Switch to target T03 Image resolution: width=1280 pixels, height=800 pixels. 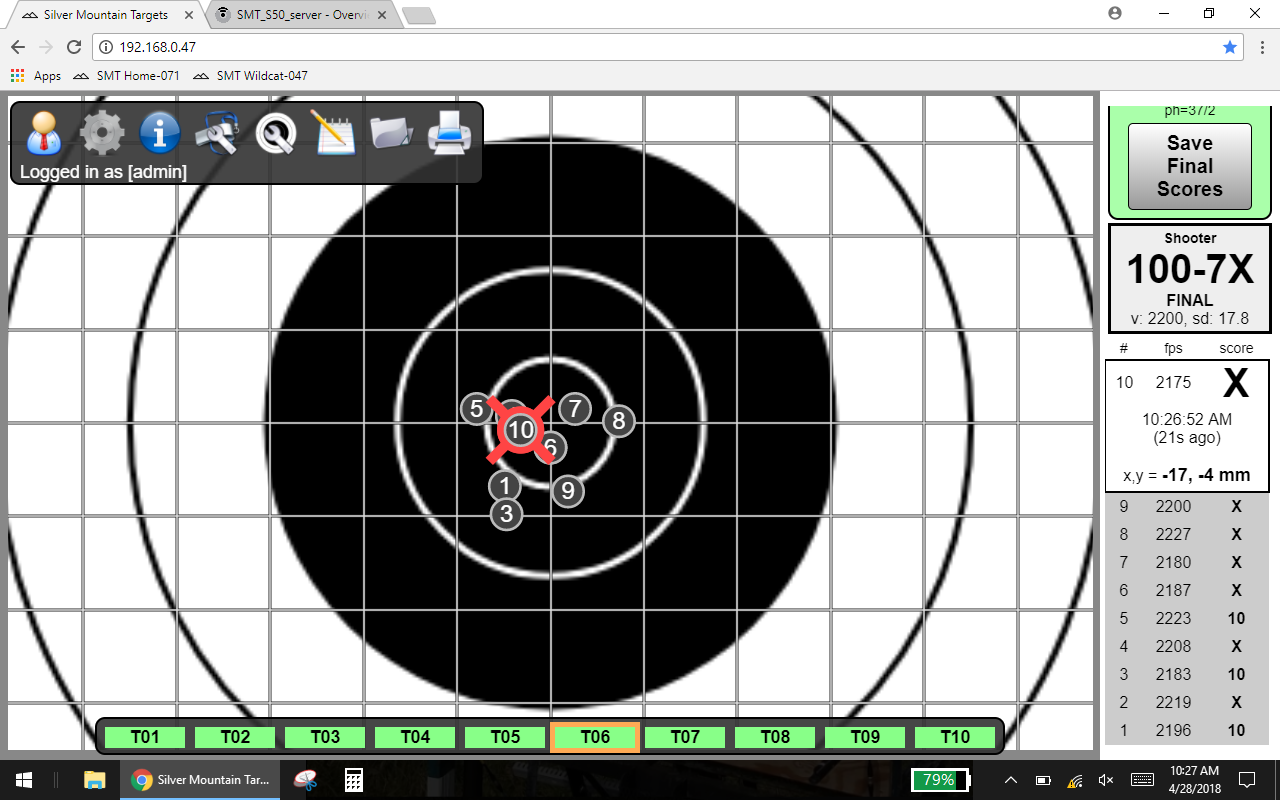(325, 737)
